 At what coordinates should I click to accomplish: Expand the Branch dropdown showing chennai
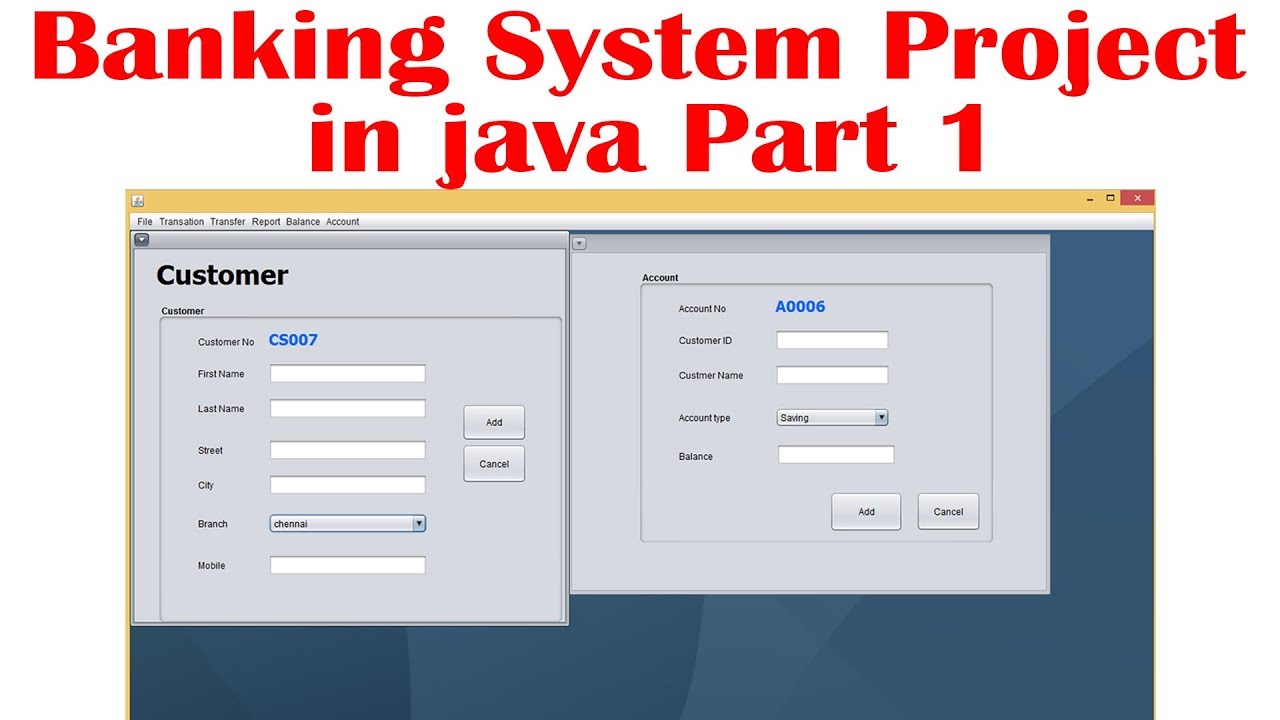point(419,523)
